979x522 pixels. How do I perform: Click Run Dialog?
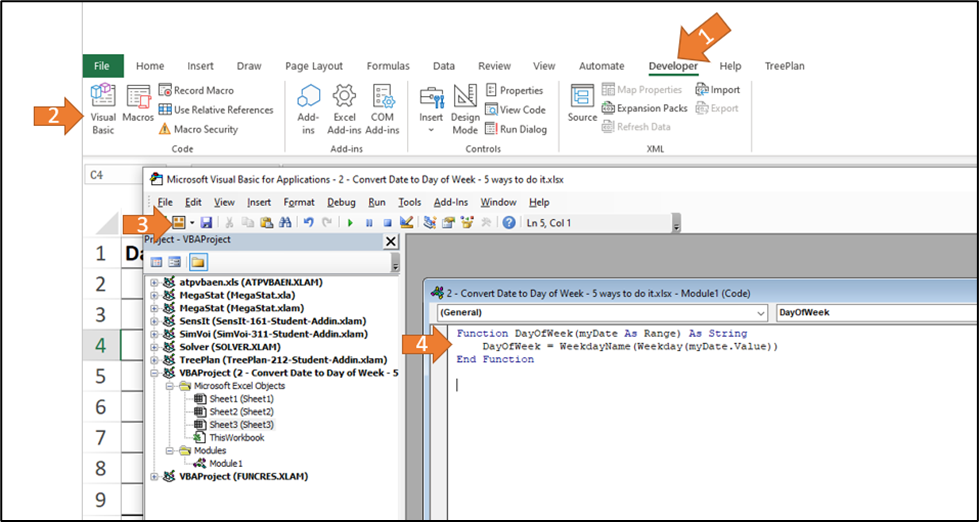516,129
